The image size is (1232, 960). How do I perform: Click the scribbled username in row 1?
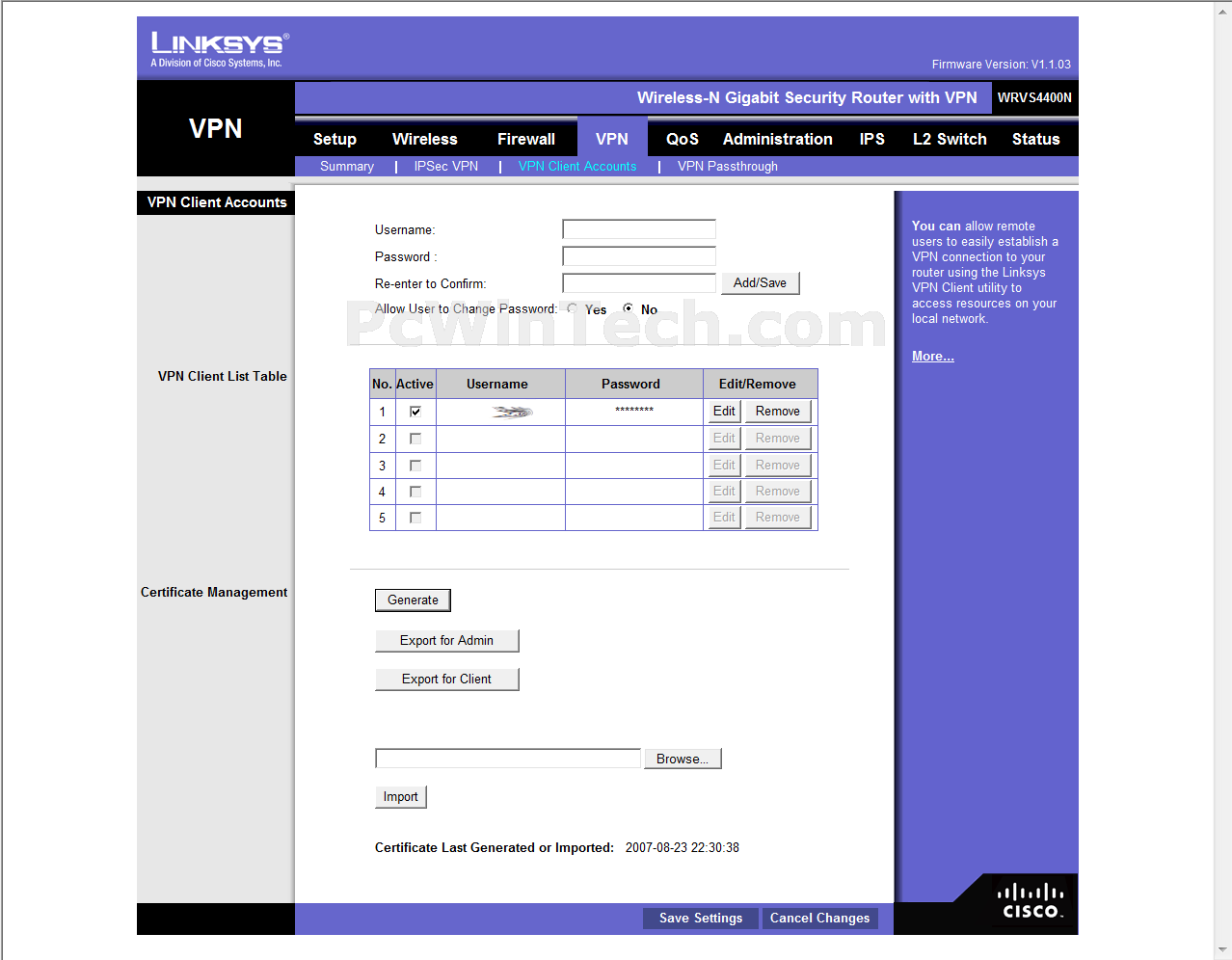click(512, 412)
